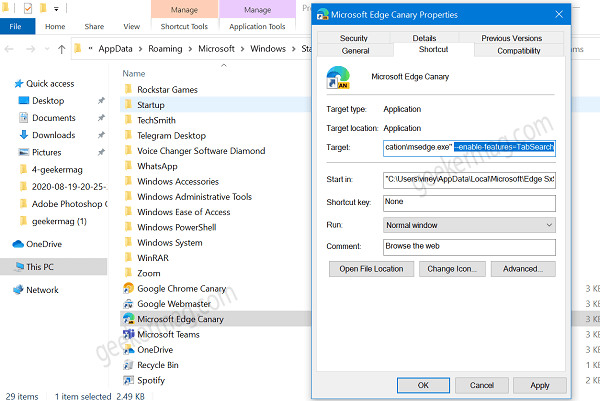Click the Change Icon button
The height and width of the screenshot is (401, 600).
tap(452, 269)
